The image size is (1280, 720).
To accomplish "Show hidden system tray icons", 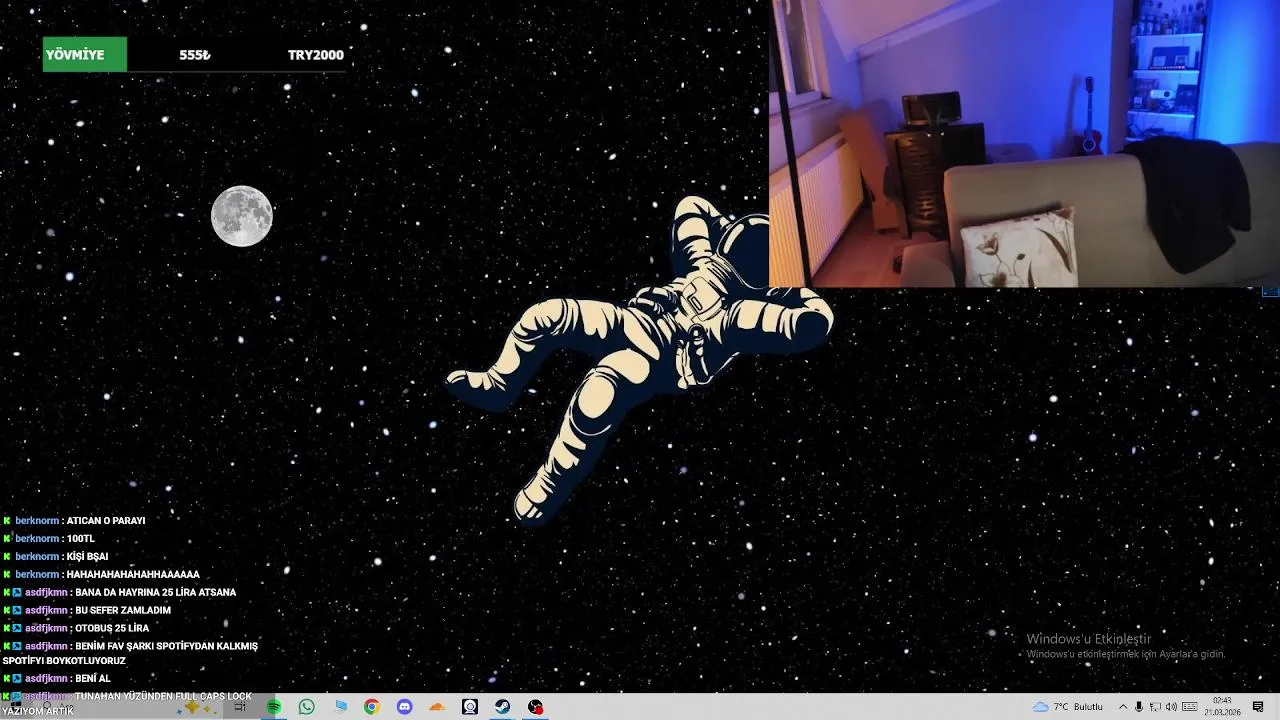I will coord(1122,707).
